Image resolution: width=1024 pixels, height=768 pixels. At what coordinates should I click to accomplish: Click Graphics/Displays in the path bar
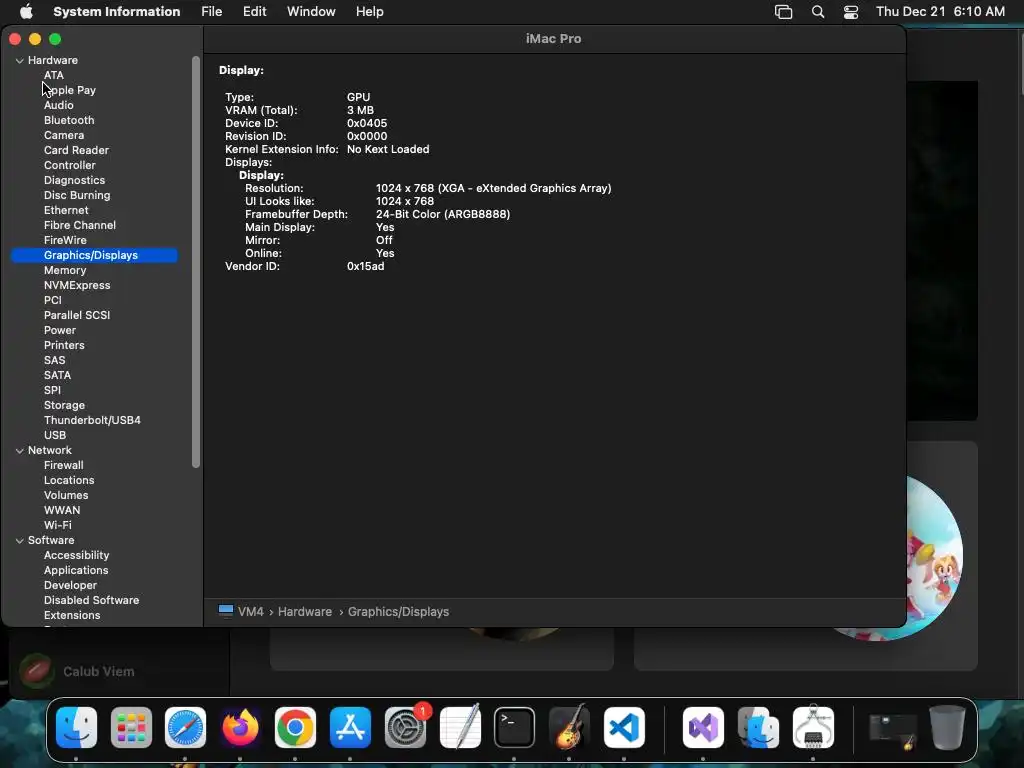tap(398, 612)
